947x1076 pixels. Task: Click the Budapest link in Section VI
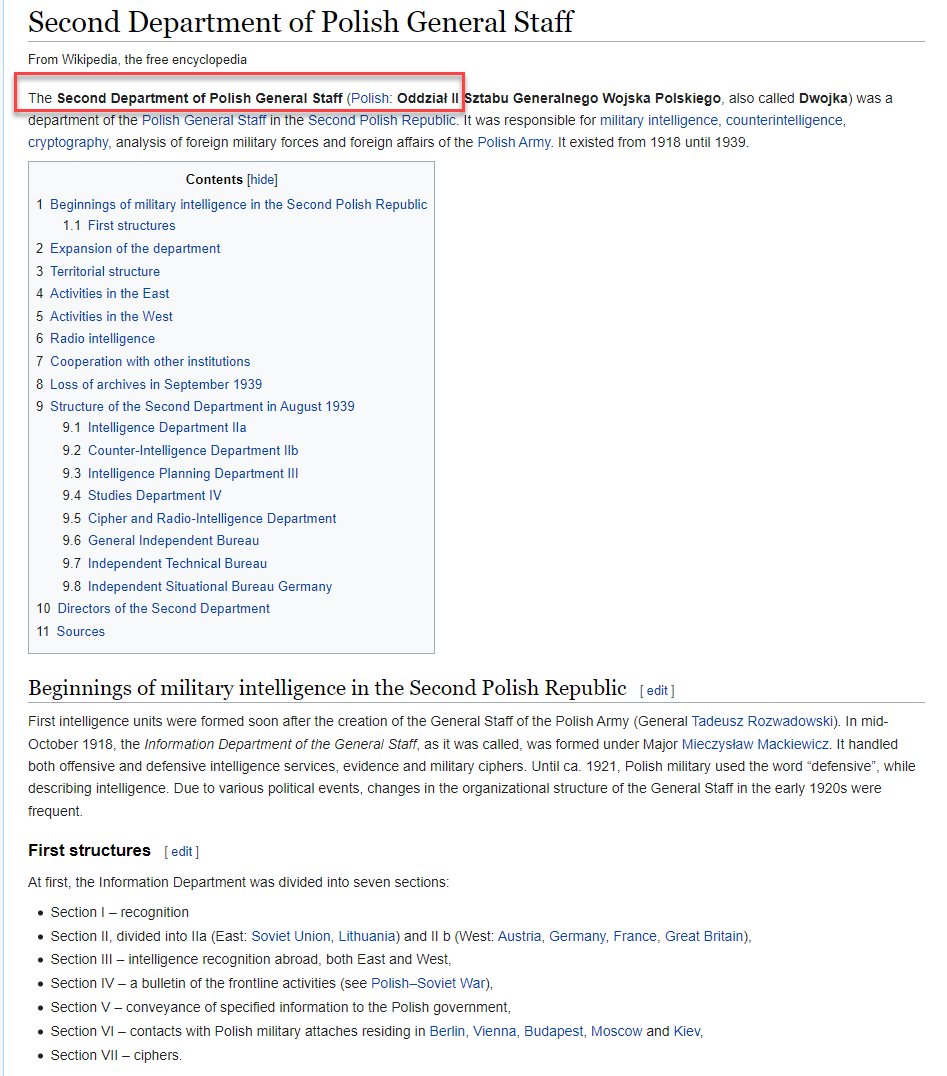553,1031
